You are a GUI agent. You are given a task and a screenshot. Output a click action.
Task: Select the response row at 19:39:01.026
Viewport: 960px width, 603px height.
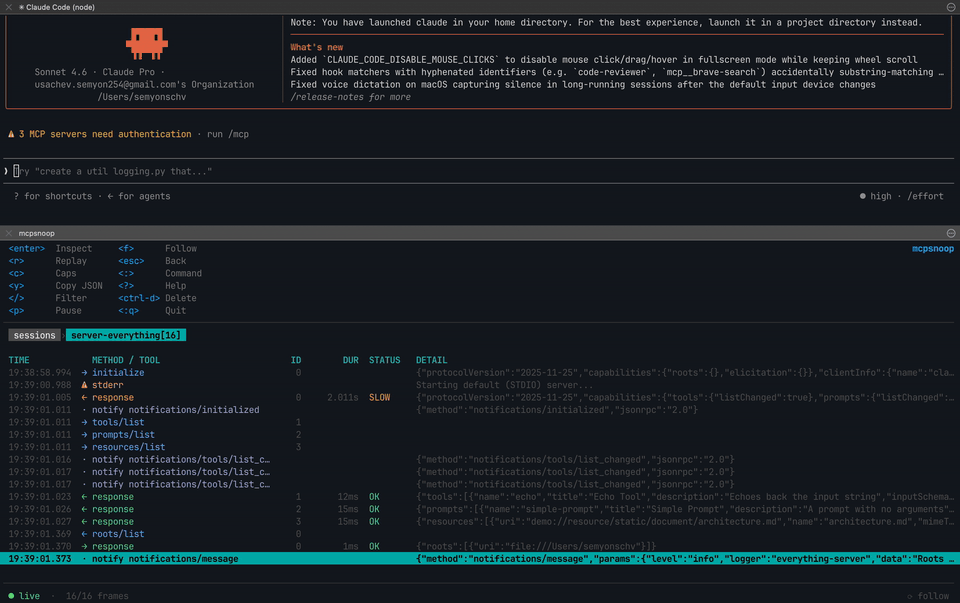click(x=480, y=509)
